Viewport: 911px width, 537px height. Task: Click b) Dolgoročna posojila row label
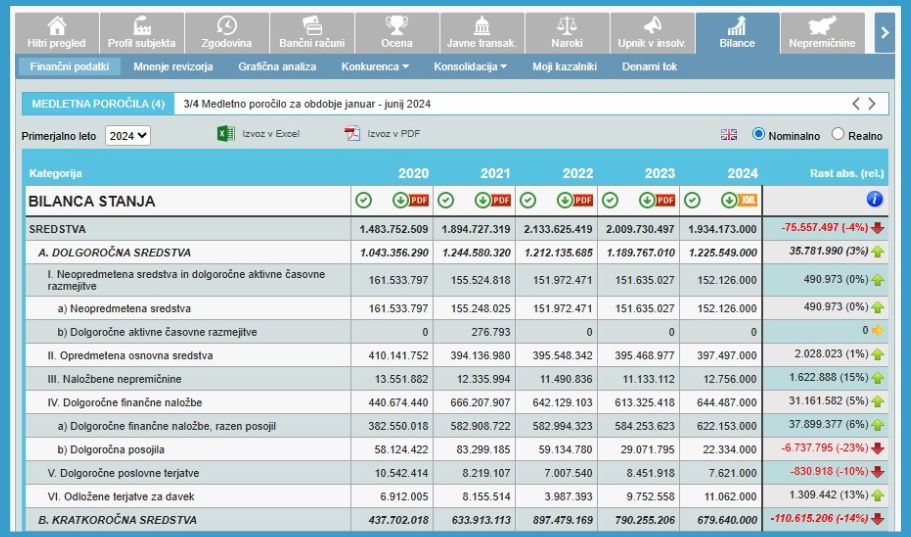(x=110, y=449)
